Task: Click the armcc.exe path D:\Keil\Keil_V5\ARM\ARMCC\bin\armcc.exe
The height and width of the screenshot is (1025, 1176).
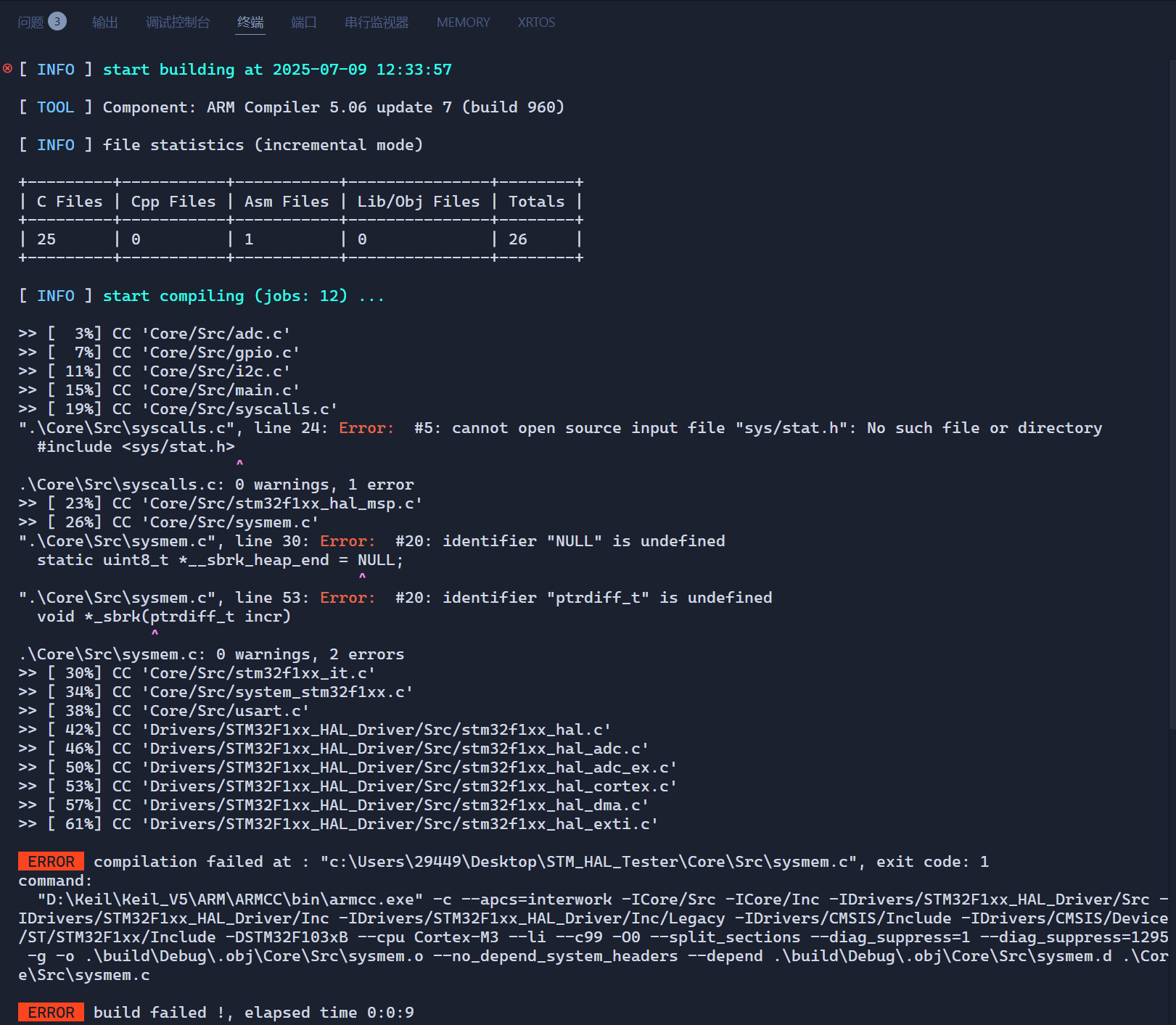Action: coord(230,900)
